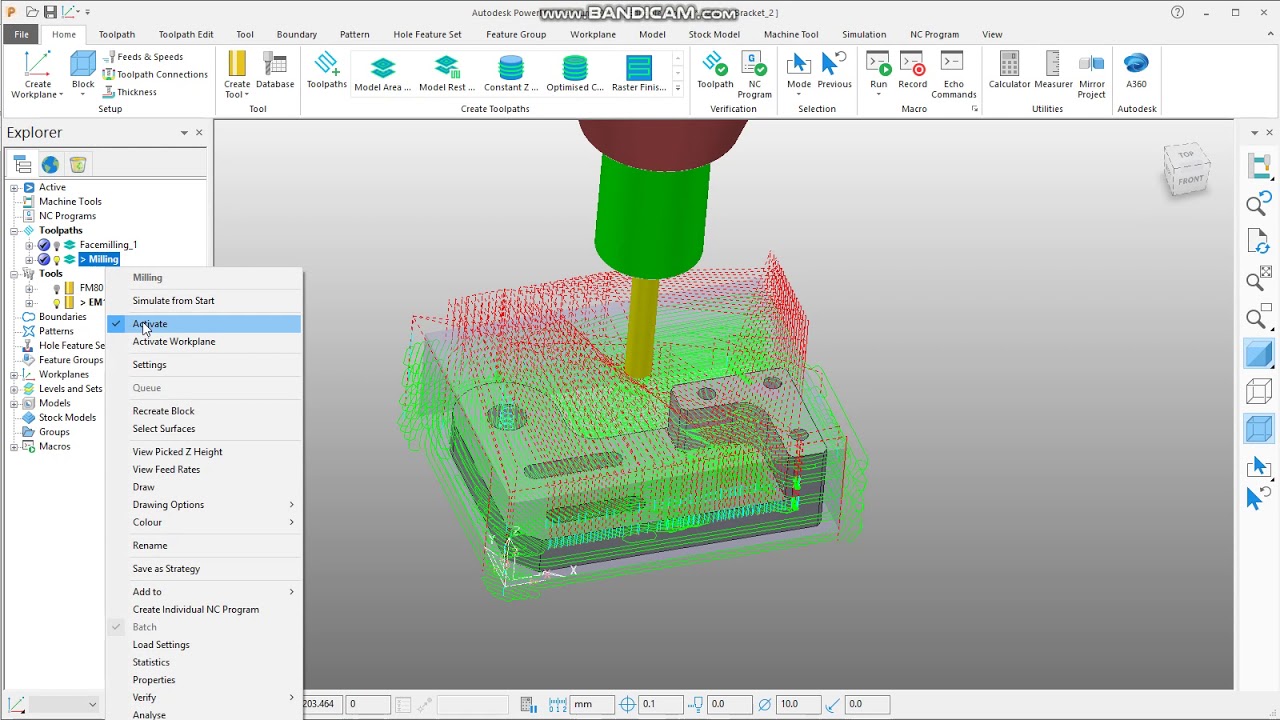Open the Measurer utility
Screen dimensions: 1280x720
1053,69
